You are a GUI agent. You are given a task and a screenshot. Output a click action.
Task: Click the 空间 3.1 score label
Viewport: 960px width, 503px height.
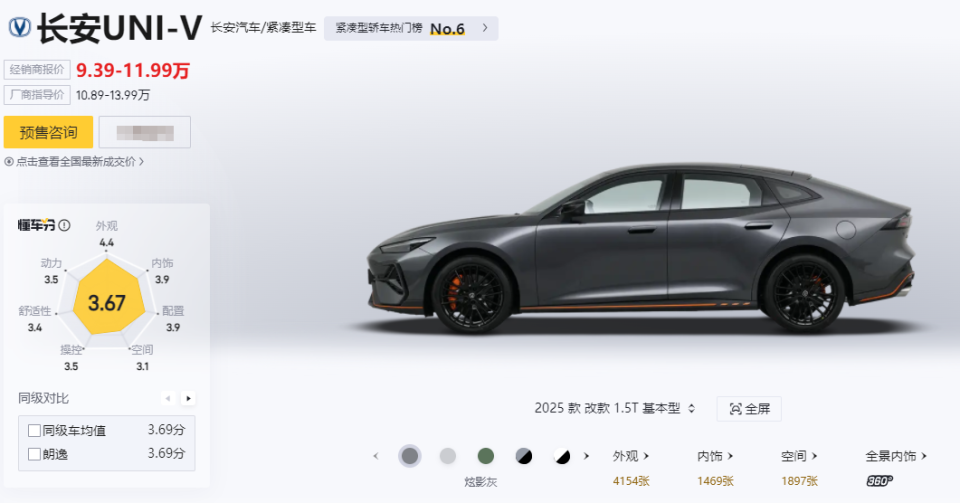pos(142,358)
